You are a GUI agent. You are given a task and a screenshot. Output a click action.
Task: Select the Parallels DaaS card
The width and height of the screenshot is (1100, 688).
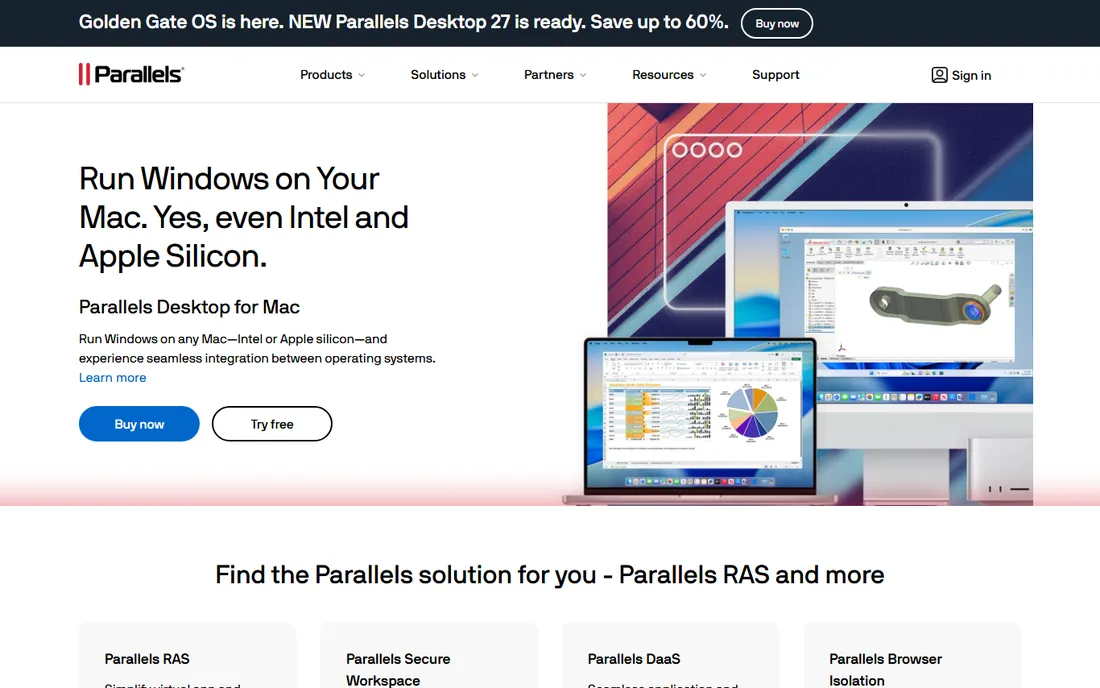click(x=671, y=656)
